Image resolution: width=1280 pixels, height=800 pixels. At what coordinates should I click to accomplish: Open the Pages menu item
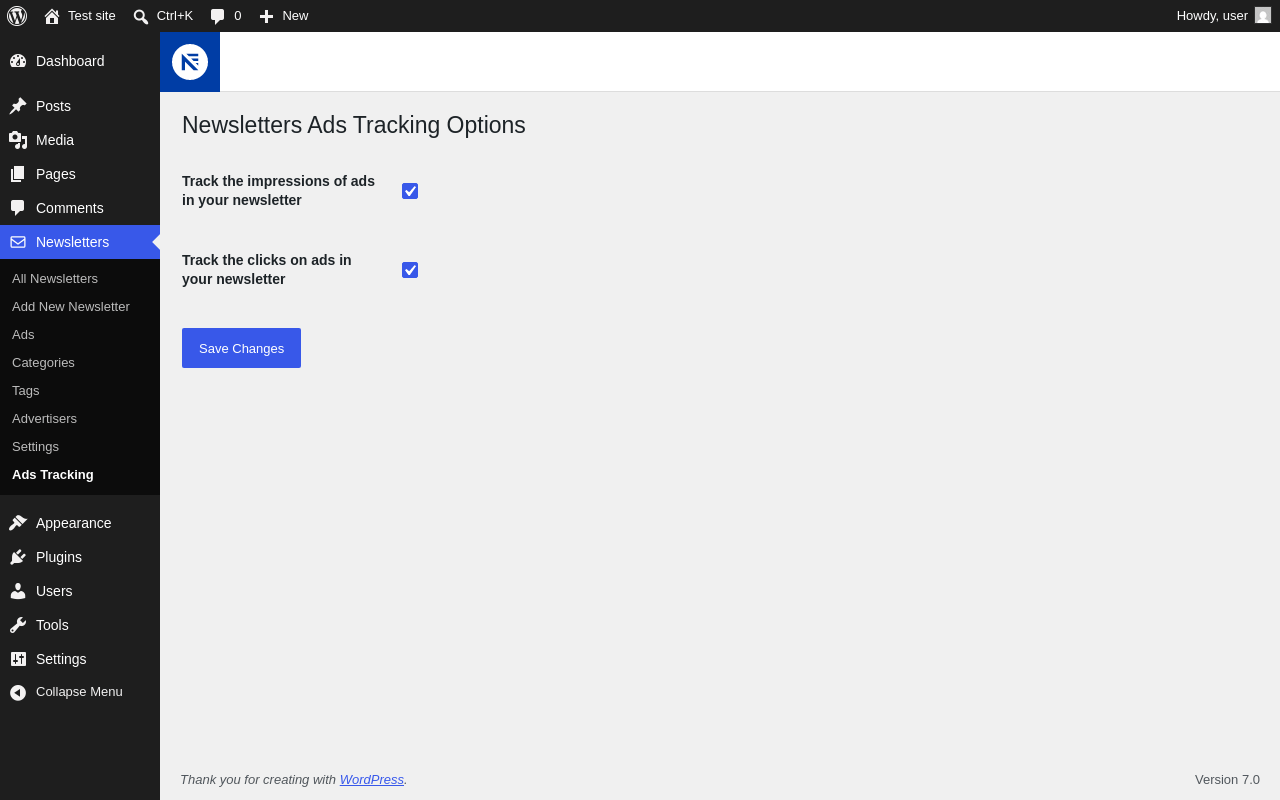point(80,174)
